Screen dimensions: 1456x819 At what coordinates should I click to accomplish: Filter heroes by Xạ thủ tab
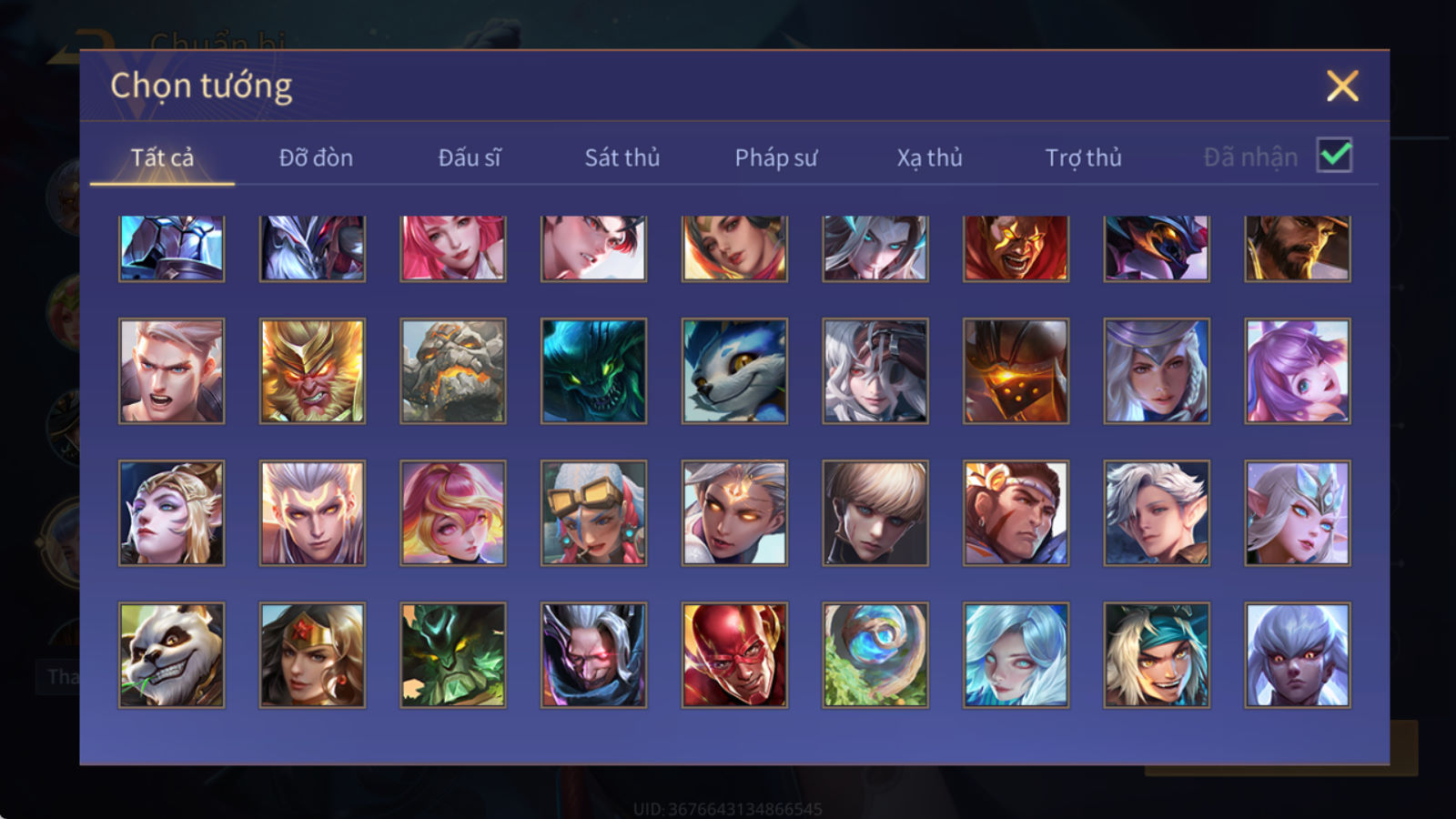click(x=929, y=157)
